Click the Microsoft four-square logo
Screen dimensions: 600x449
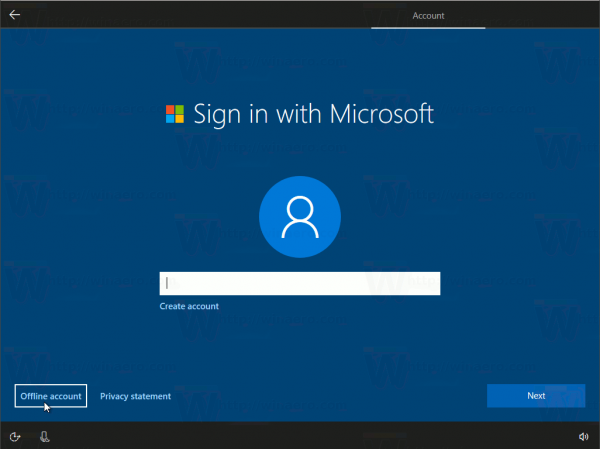[x=174, y=113]
